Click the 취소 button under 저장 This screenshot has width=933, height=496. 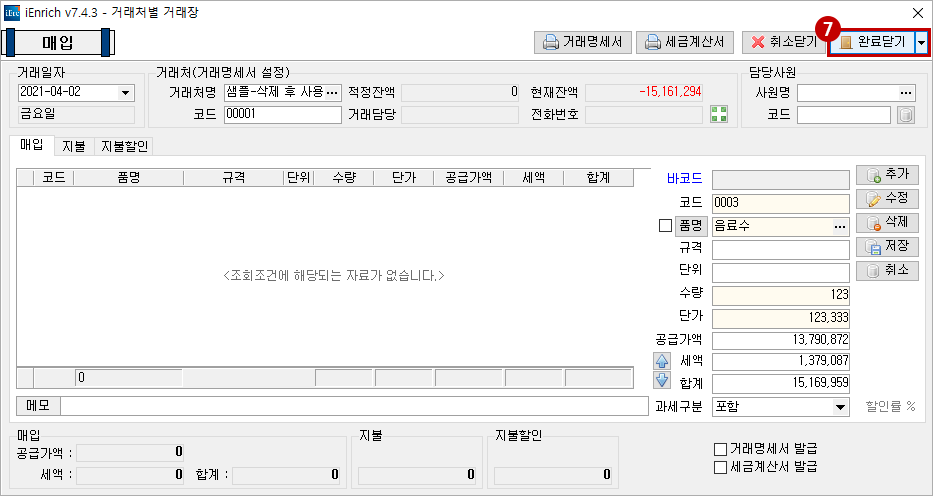click(x=887, y=271)
